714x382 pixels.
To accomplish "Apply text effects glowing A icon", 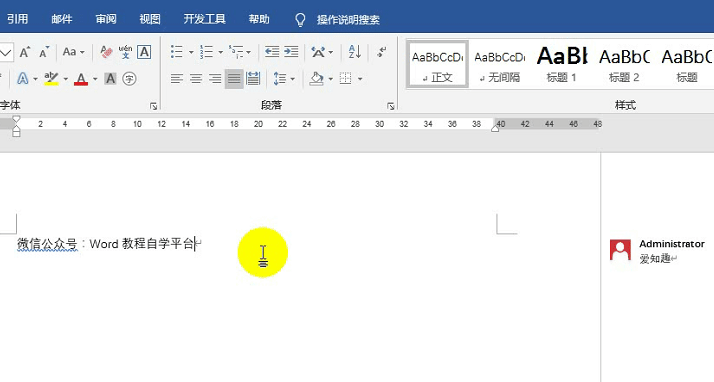I will [x=22, y=79].
